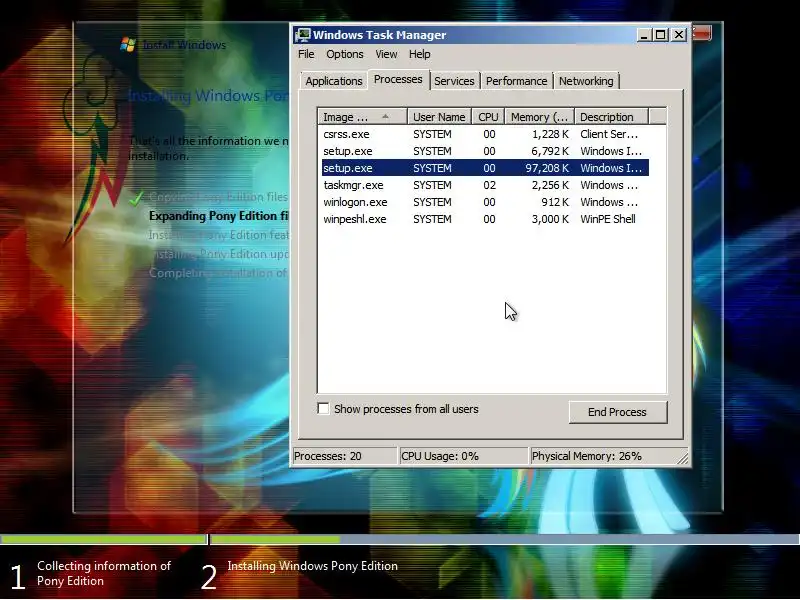800x600 pixels.
Task: Click Collecting information of Pony Edition label
Action: [x=104, y=573]
